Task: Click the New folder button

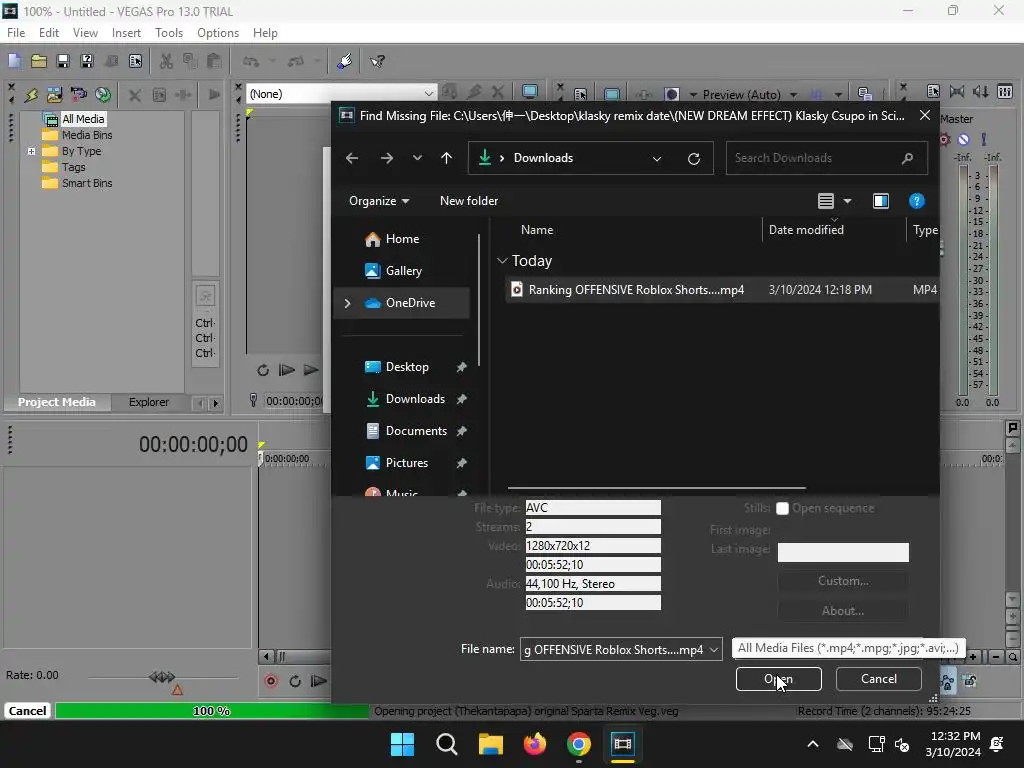Action: (469, 201)
